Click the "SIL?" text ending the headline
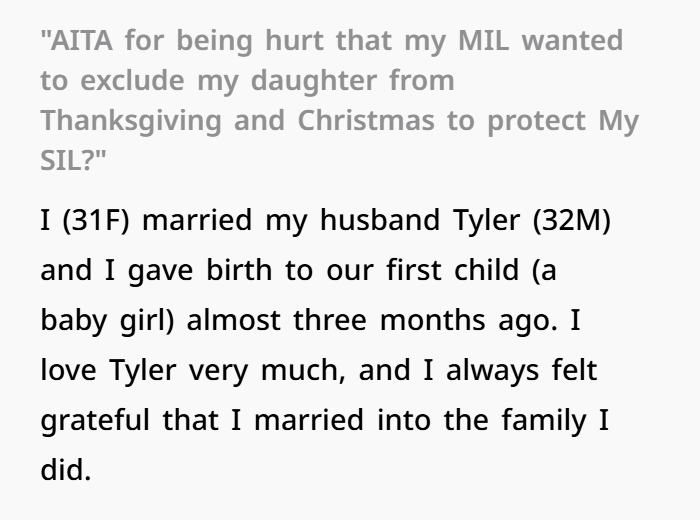Viewport: 700px width, 520px height. coord(68,160)
